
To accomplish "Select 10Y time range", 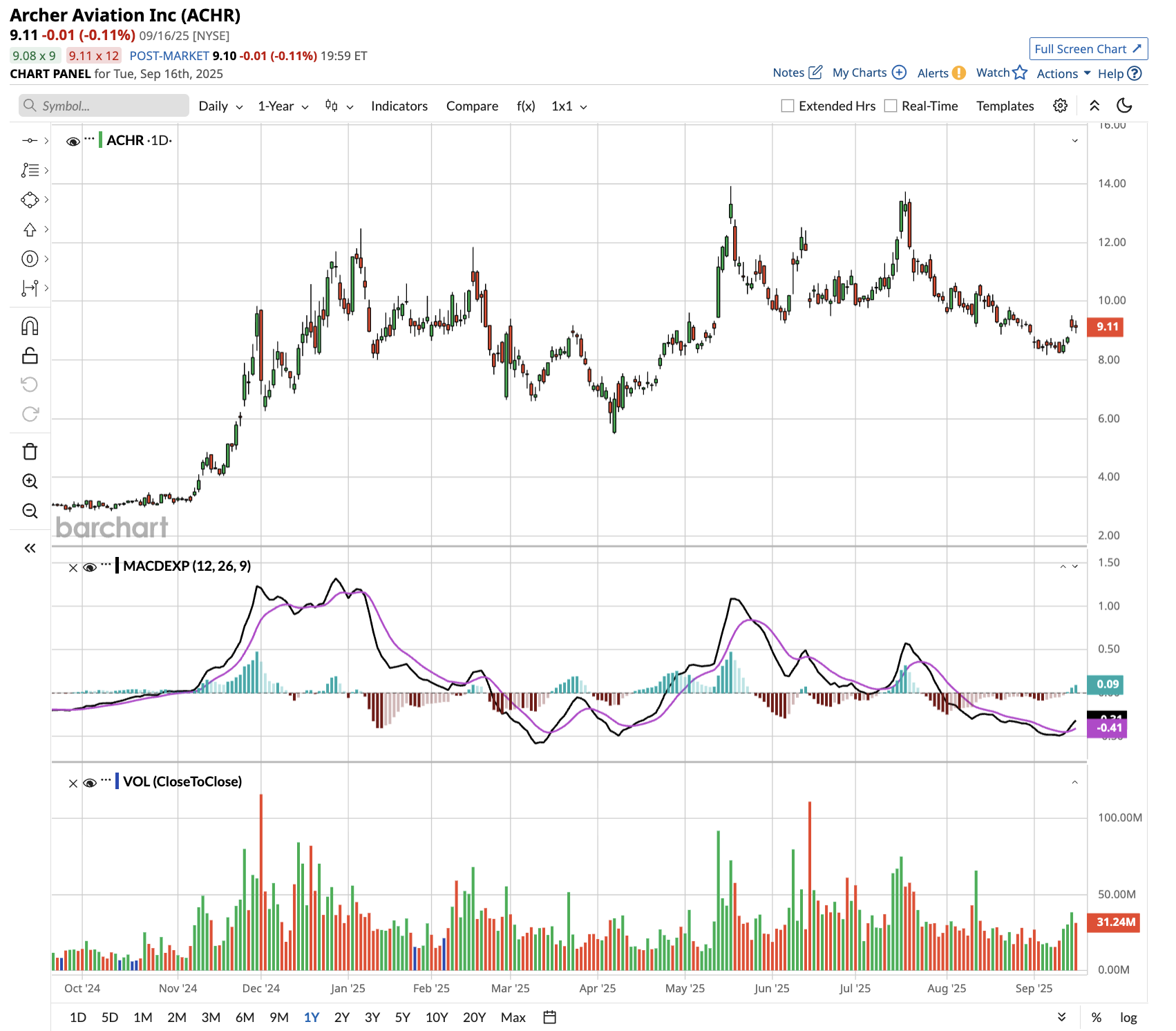I will (437, 1017).
